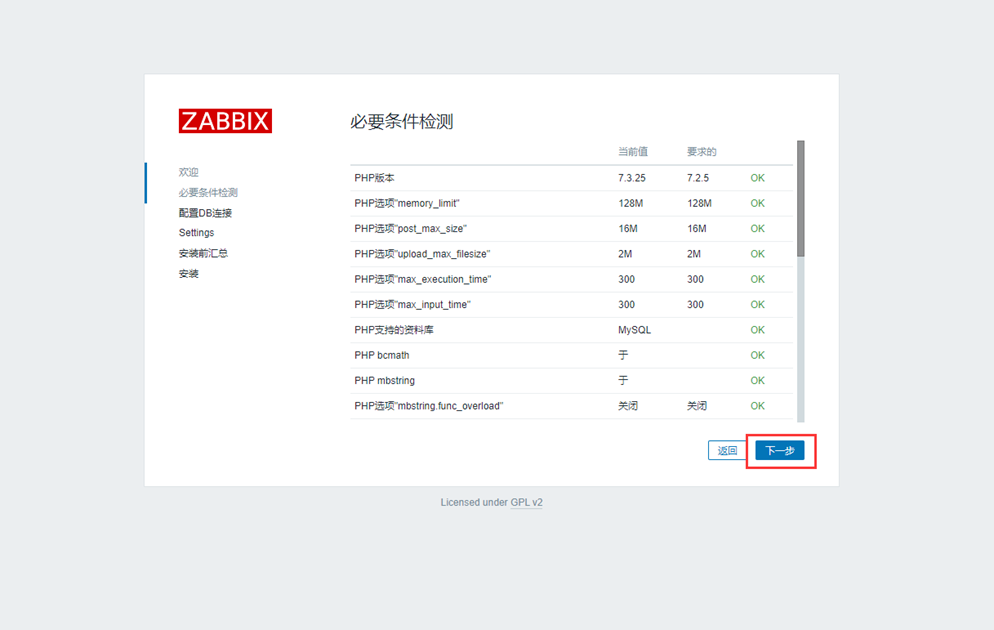Click the 返回 button
Image resolution: width=994 pixels, height=630 pixels.
727,451
